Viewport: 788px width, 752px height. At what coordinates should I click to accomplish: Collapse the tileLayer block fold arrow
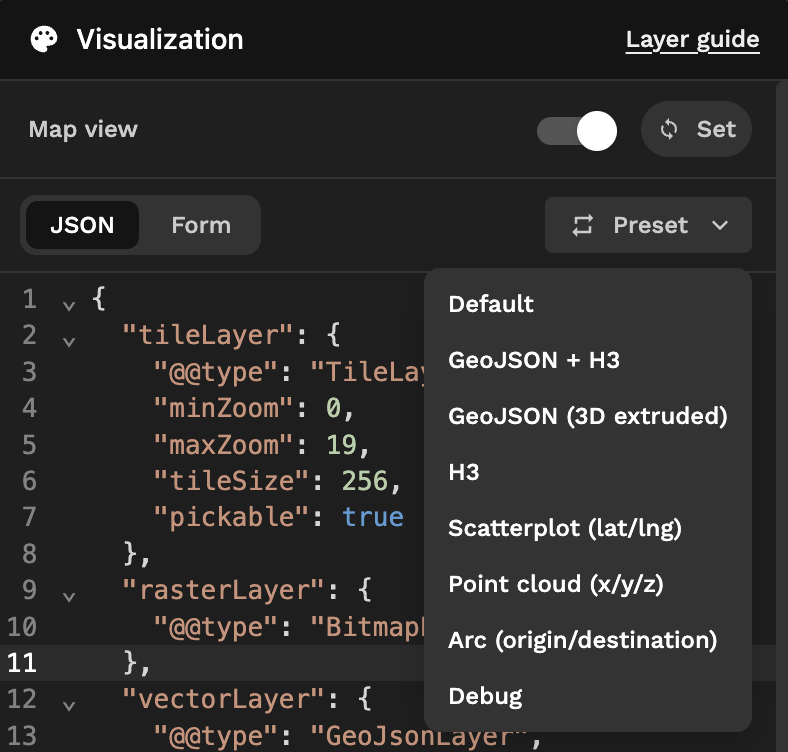click(69, 342)
